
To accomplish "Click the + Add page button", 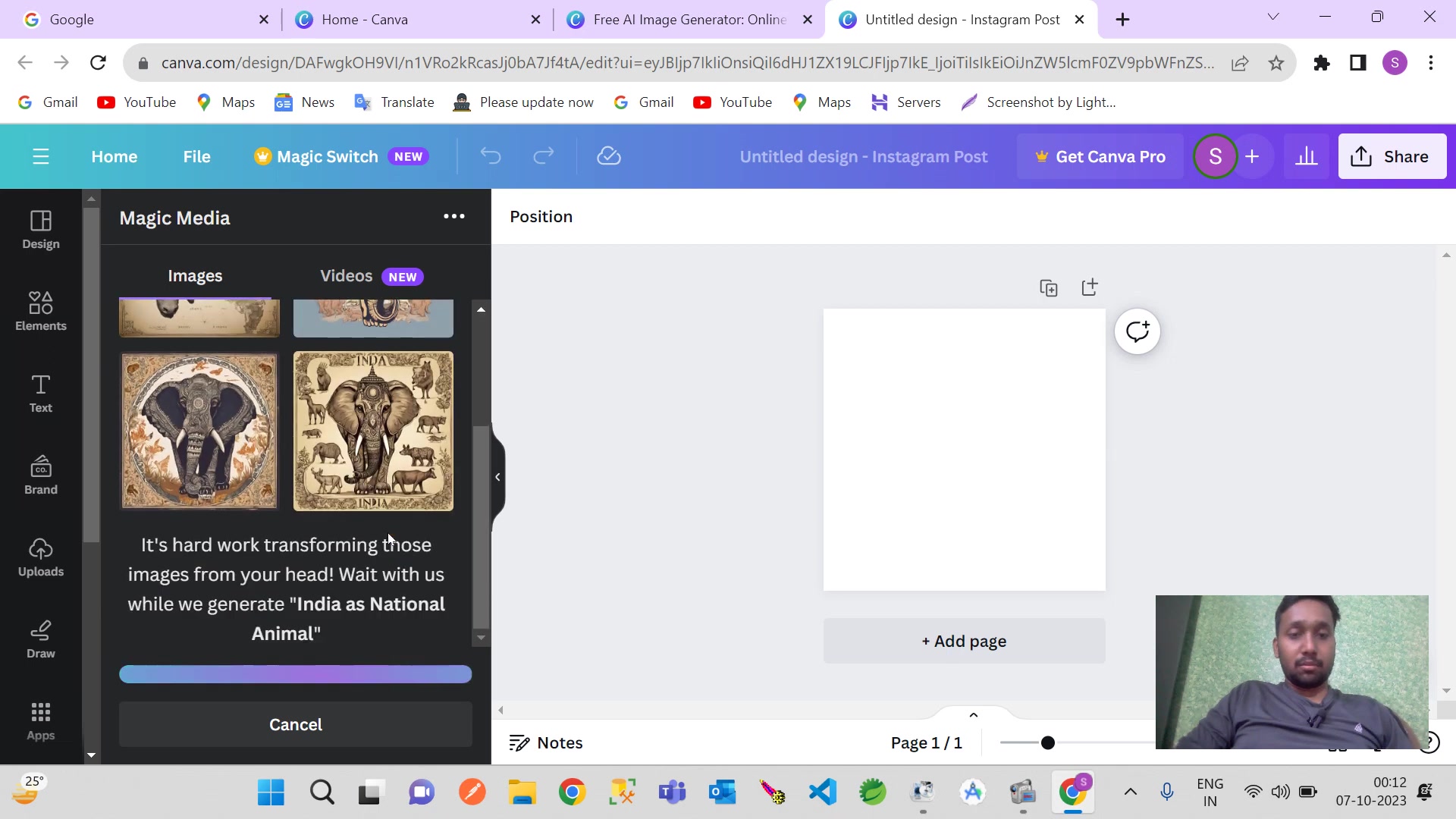I will 964,642.
